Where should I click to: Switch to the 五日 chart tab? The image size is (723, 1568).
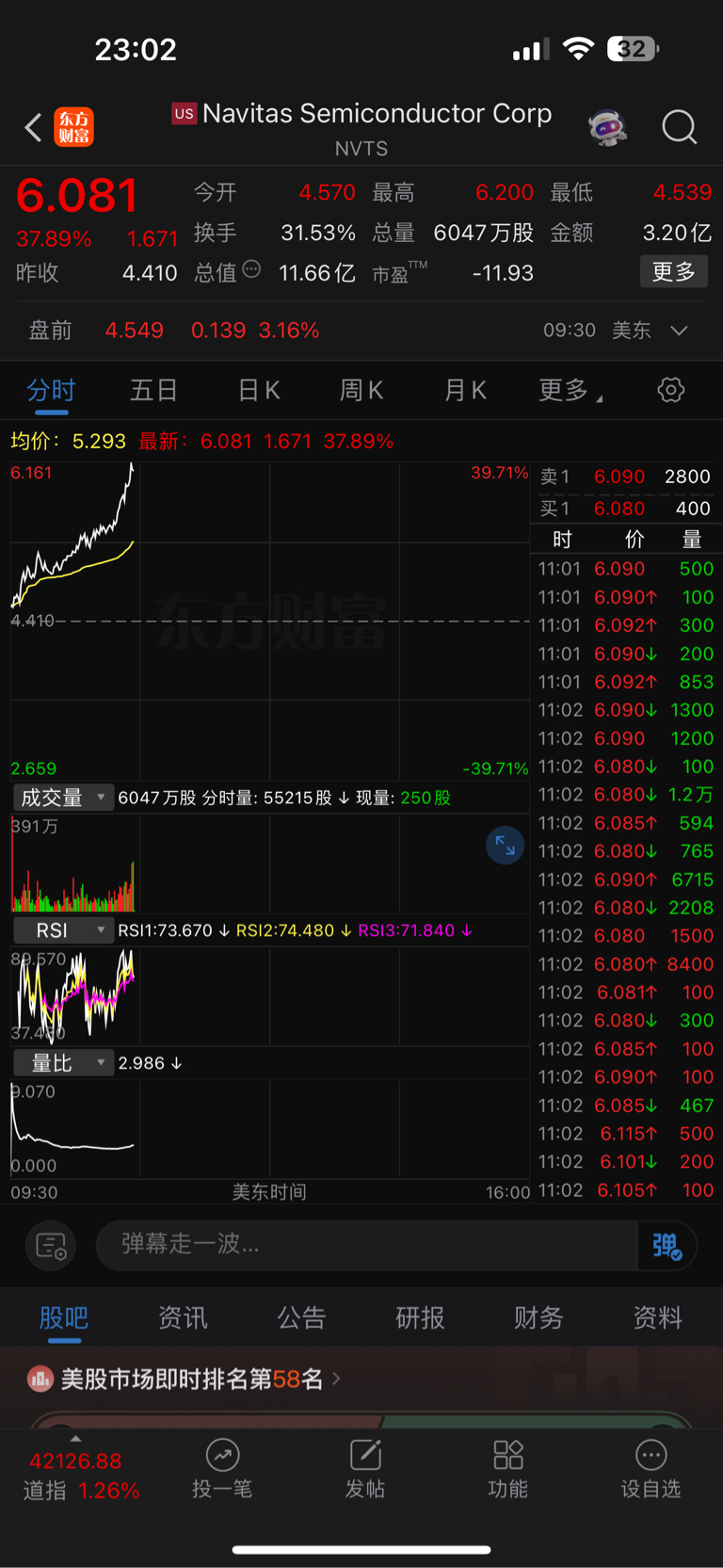[x=153, y=390]
